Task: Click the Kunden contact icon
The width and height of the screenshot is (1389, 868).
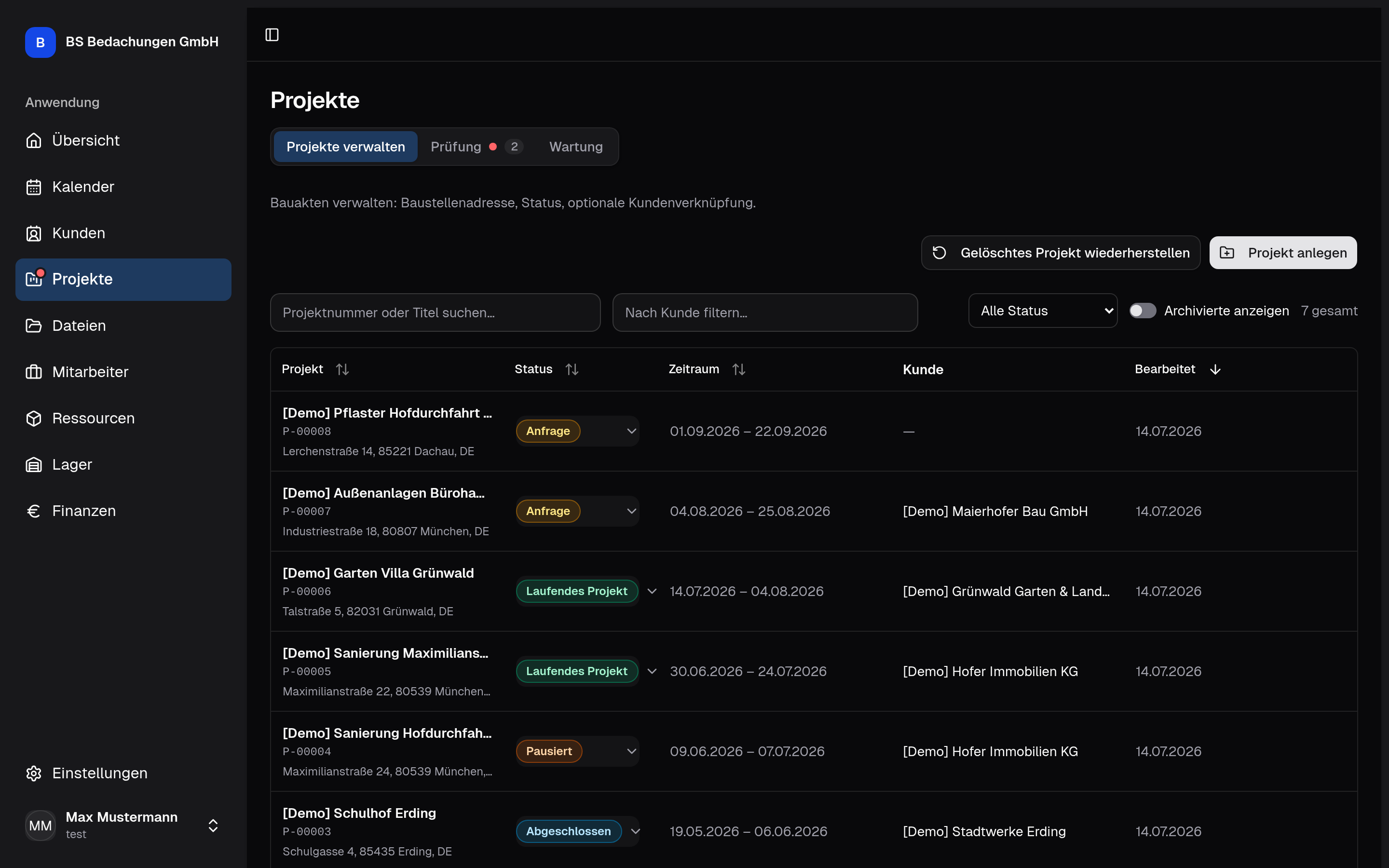Action: (34, 233)
